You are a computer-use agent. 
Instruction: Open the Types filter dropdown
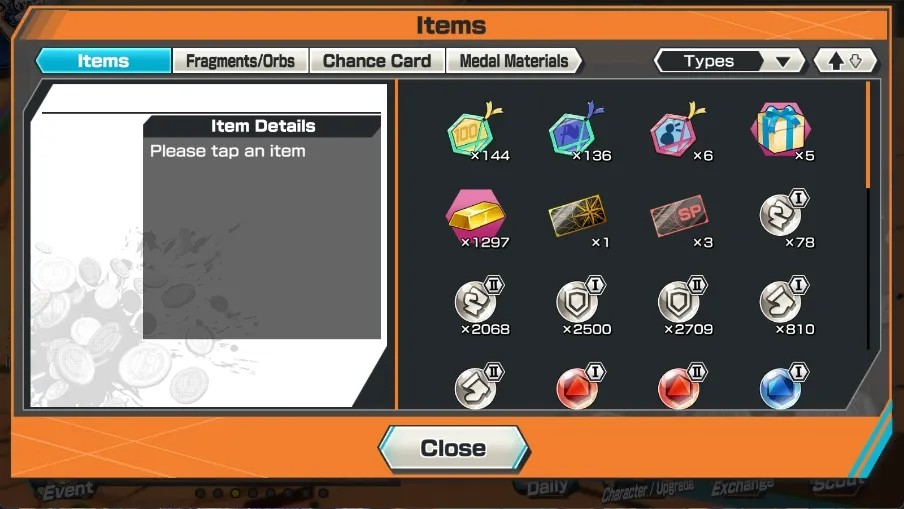pos(729,61)
